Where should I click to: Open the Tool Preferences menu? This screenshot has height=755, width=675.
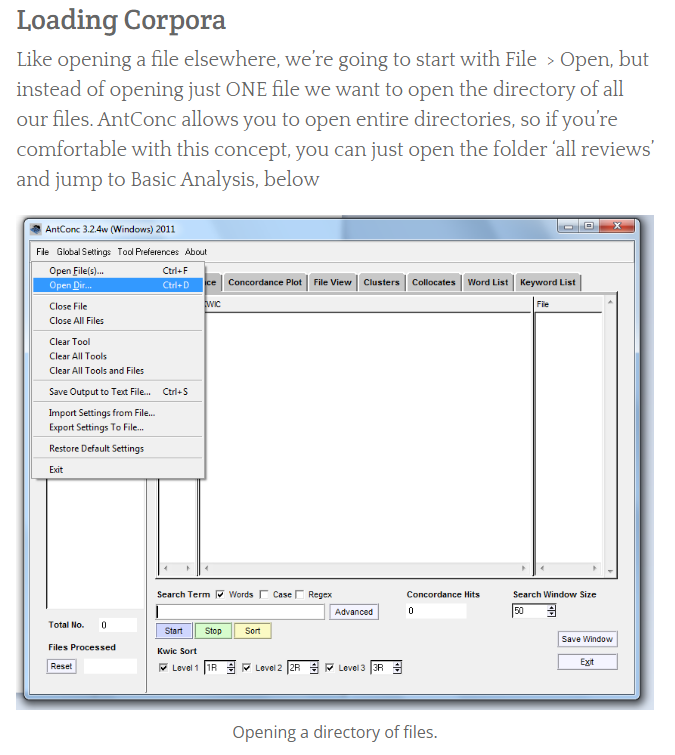148,252
